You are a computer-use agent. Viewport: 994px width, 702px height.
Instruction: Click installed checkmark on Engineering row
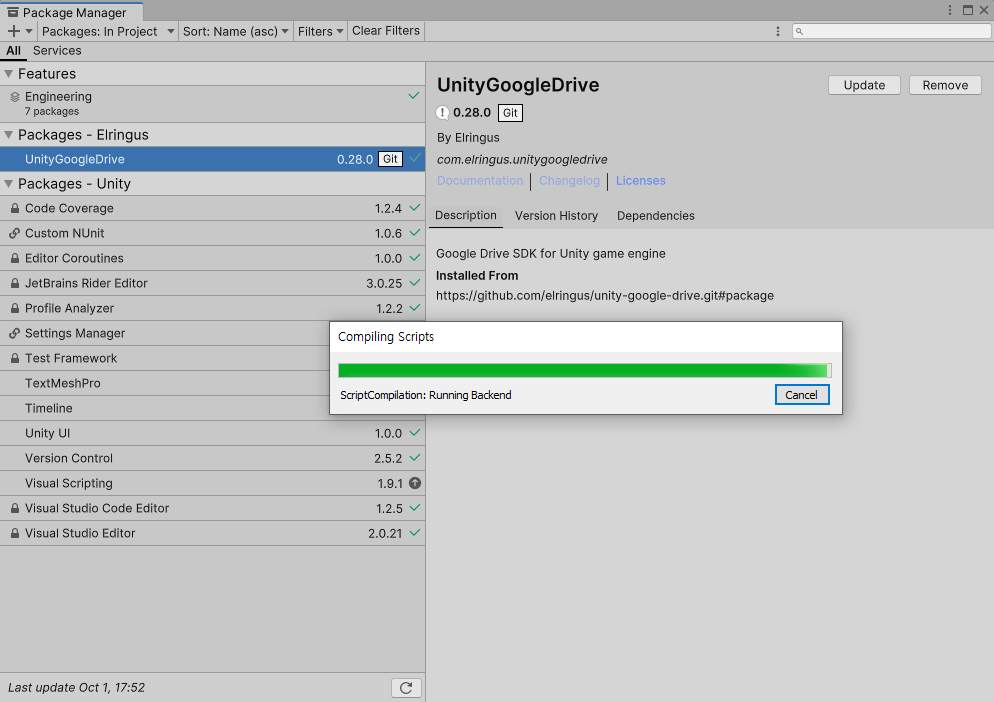coord(414,96)
